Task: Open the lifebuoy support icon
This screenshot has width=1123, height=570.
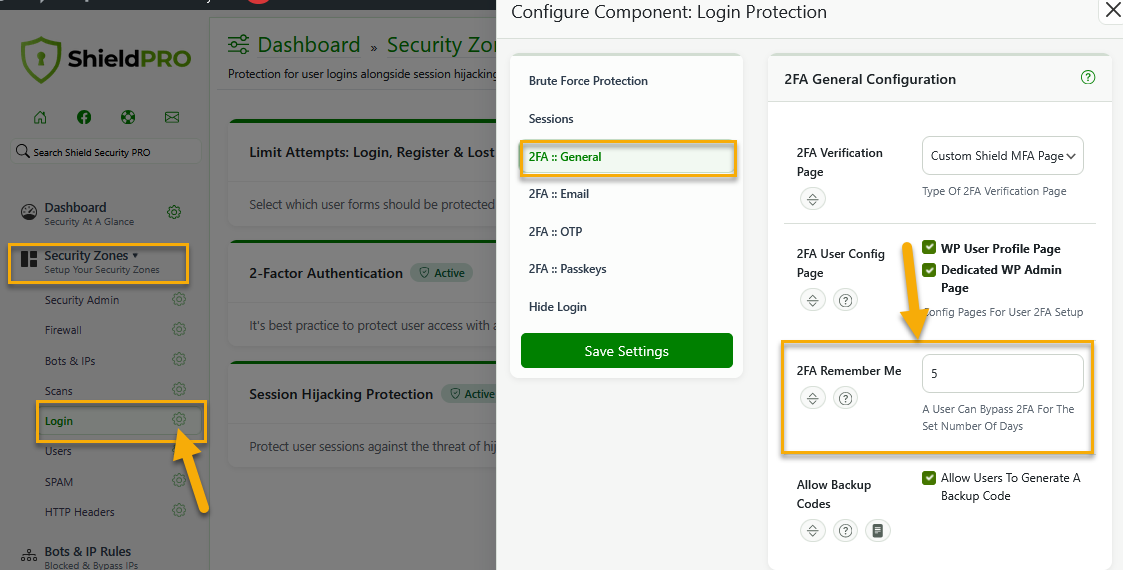Action: (128, 117)
